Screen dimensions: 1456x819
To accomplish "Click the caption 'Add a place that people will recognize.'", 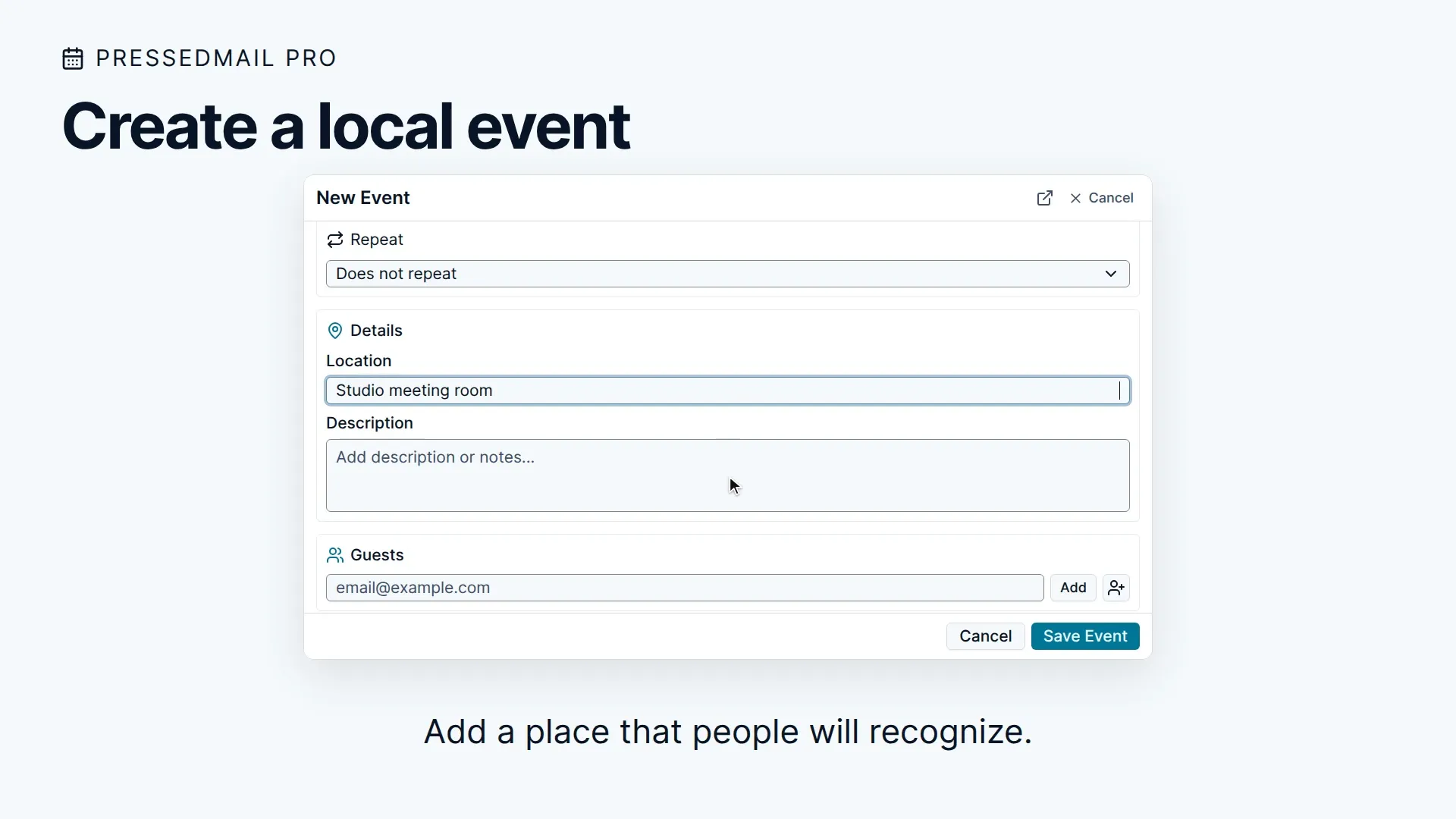I will 728,733.
